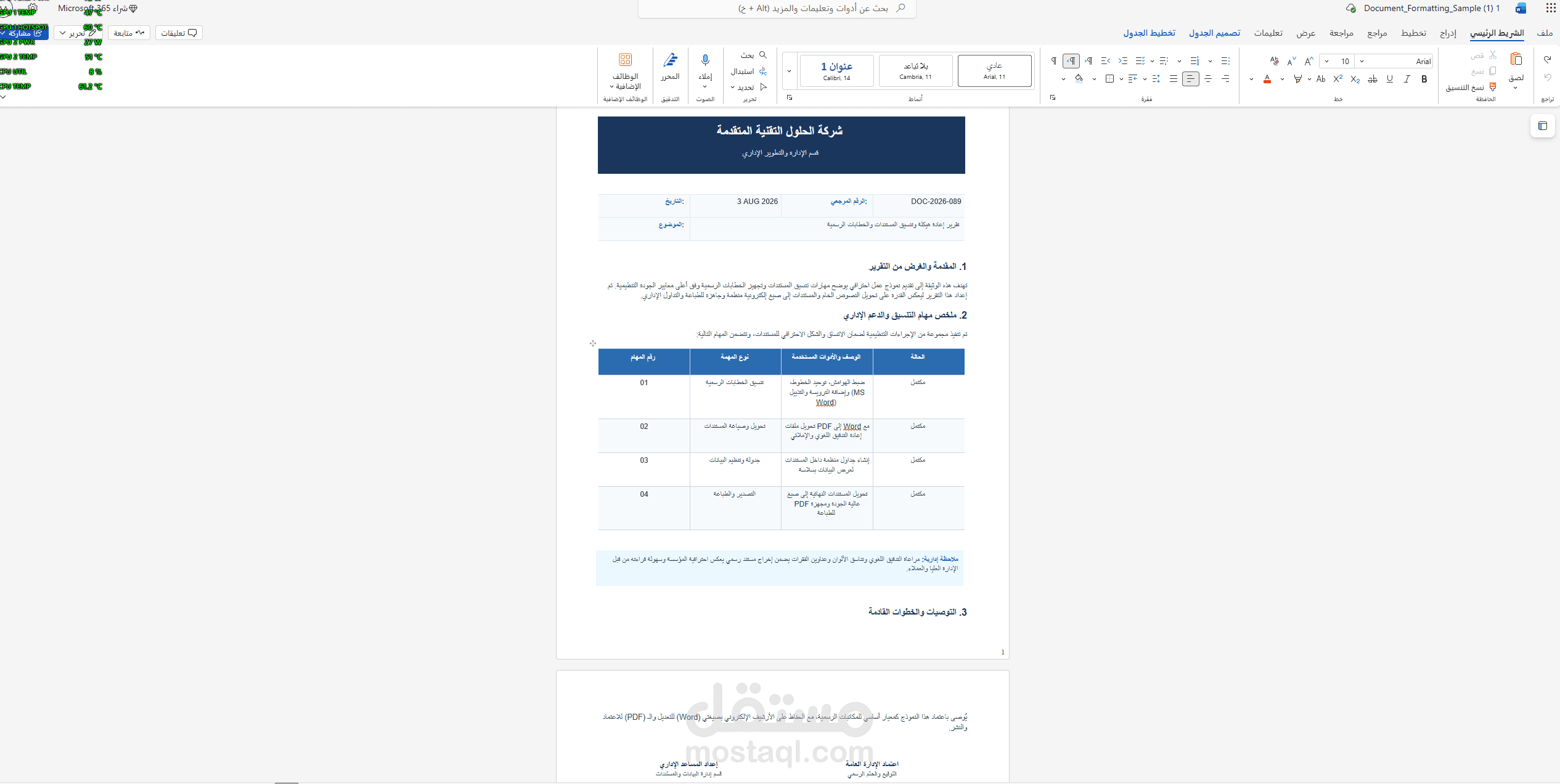The image size is (1560, 784).
Task: Open the app launcher grid icon
Action: pos(1551,8)
